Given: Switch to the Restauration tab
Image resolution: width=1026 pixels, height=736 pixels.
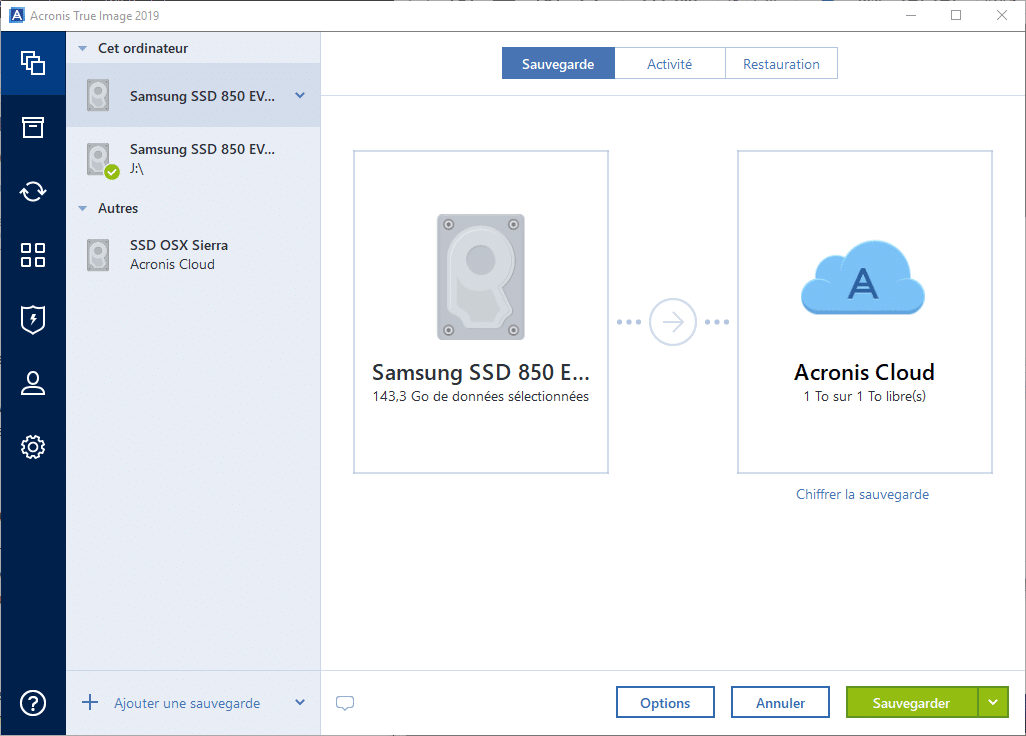Looking at the screenshot, I should [x=781, y=64].
